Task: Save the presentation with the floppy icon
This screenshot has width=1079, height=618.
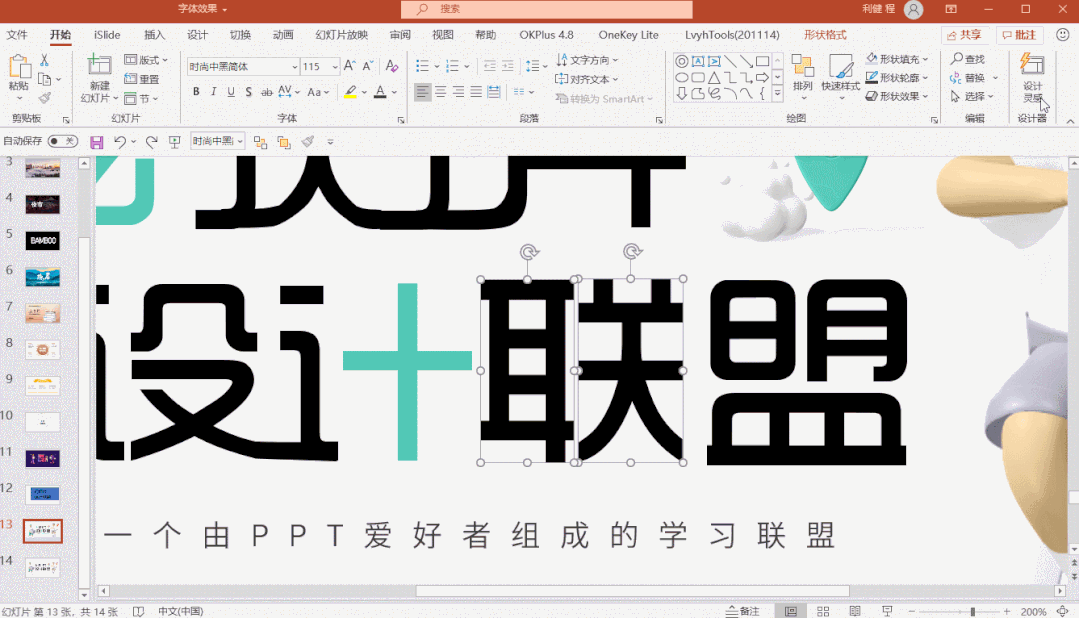Action: tap(96, 142)
